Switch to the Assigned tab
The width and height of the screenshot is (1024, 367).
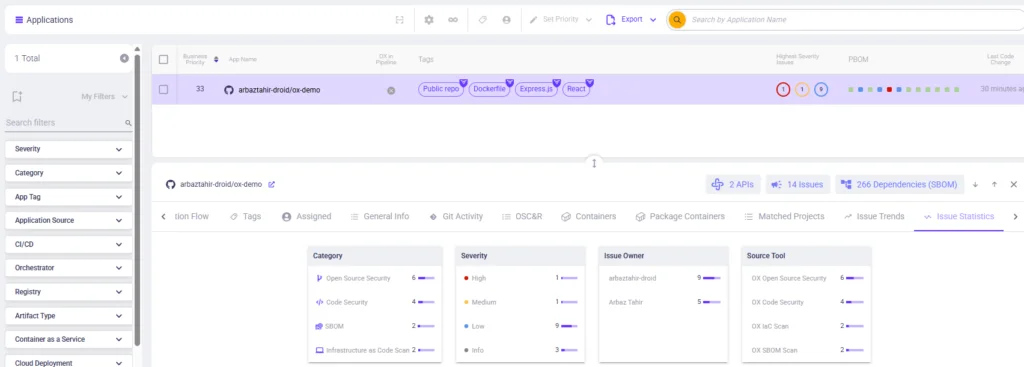click(x=306, y=216)
